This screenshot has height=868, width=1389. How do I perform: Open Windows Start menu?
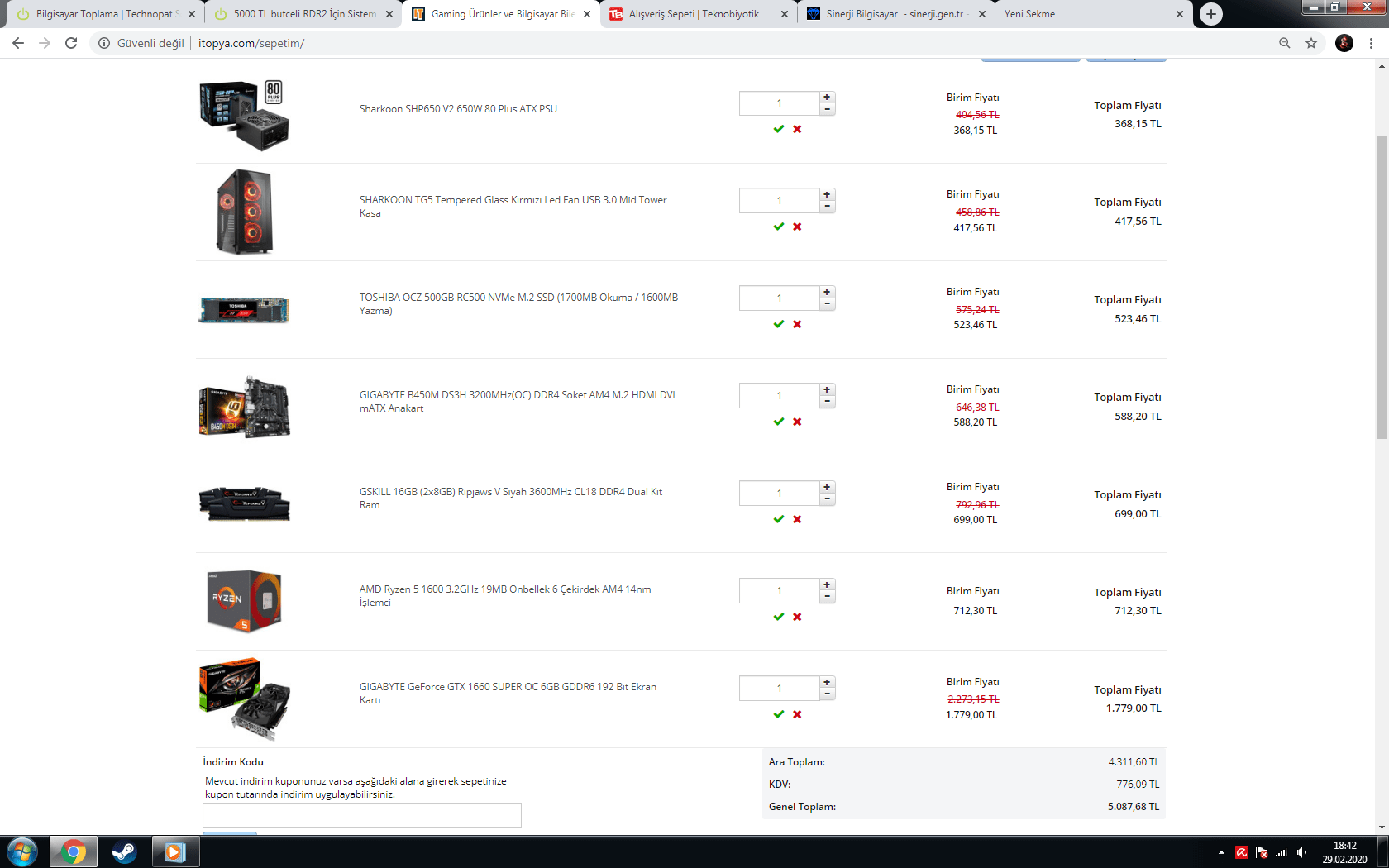[x=22, y=851]
